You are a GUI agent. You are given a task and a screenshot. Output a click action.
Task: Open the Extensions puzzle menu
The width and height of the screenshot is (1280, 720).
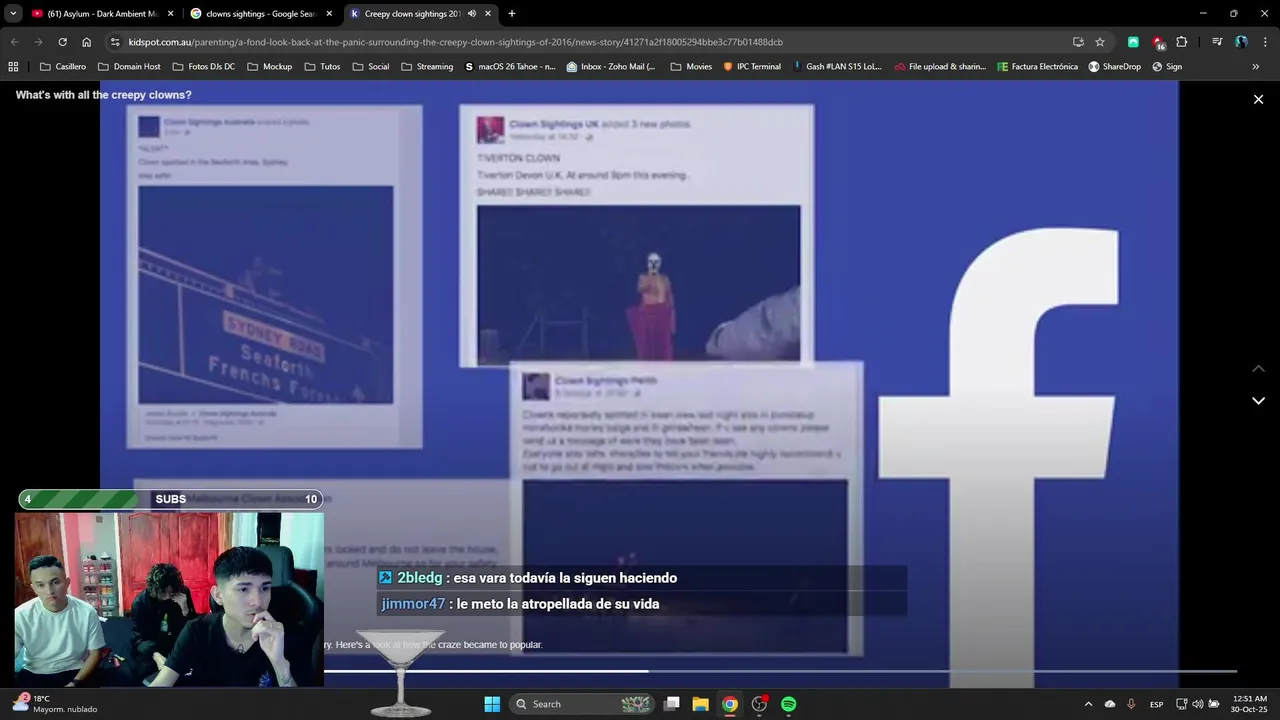[1182, 42]
